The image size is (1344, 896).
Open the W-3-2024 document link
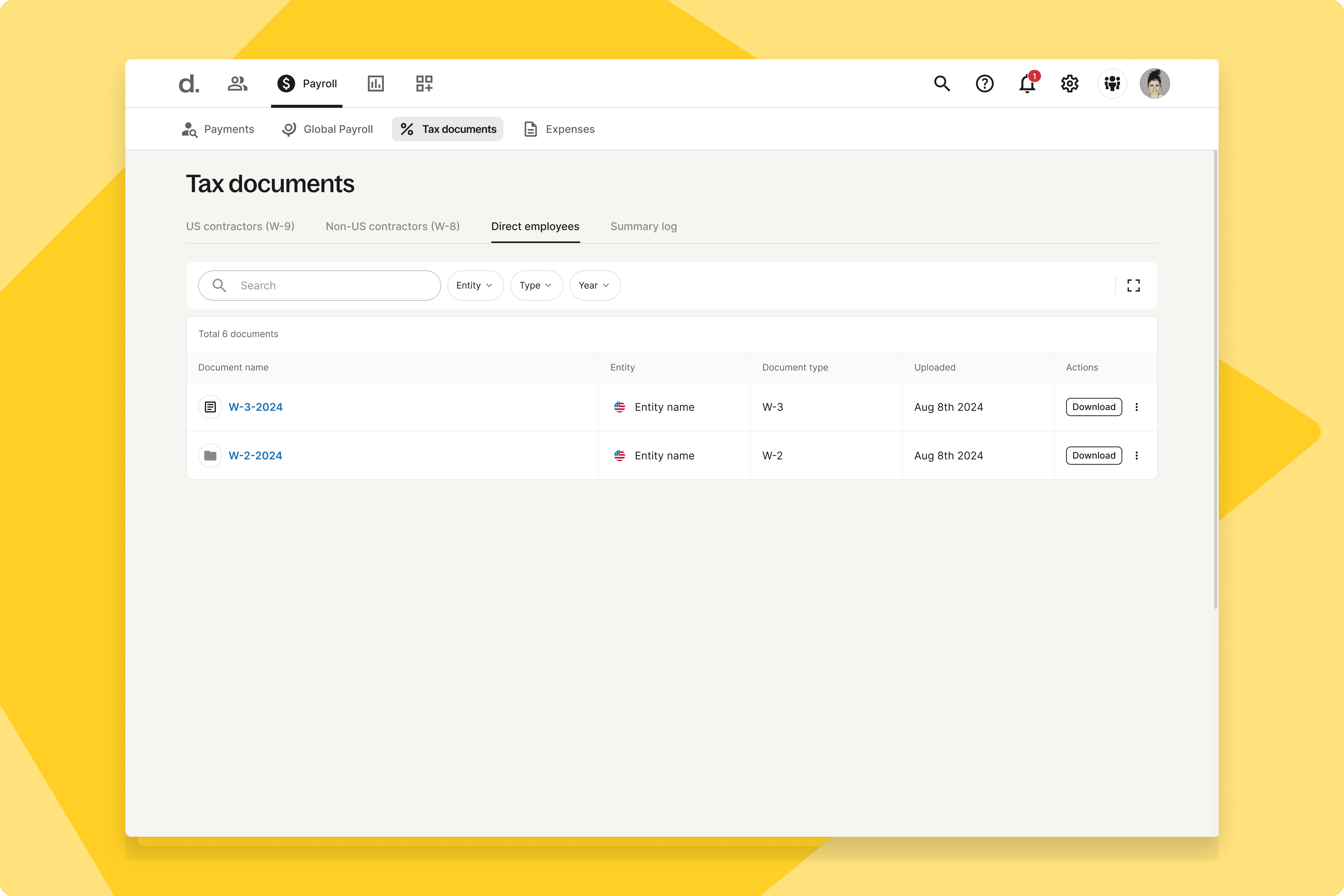pyautogui.click(x=255, y=407)
